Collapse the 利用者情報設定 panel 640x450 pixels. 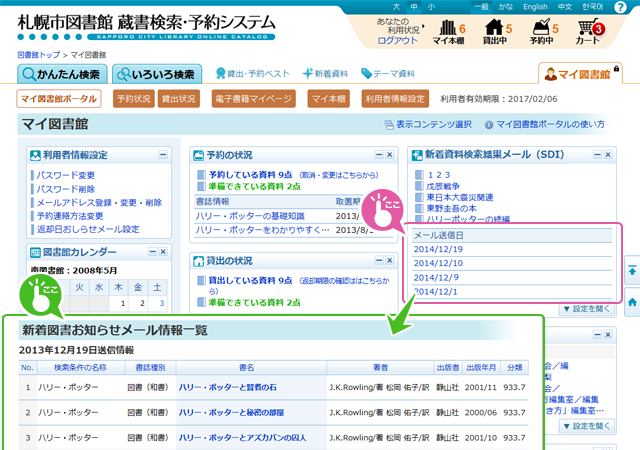tap(163, 155)
